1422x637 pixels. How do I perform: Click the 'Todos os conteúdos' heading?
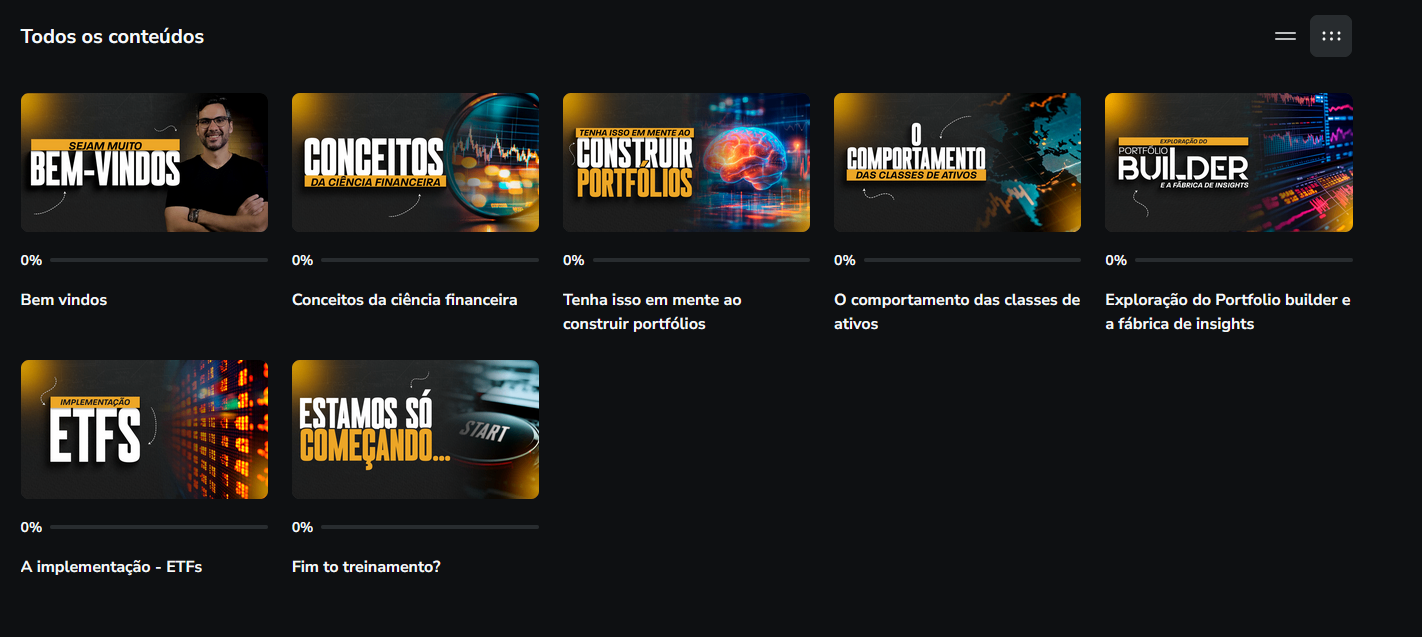click(112, 37)
